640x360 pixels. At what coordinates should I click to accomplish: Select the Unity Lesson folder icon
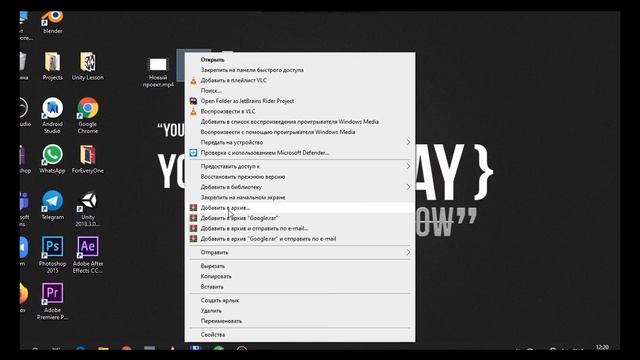[88, 66]
